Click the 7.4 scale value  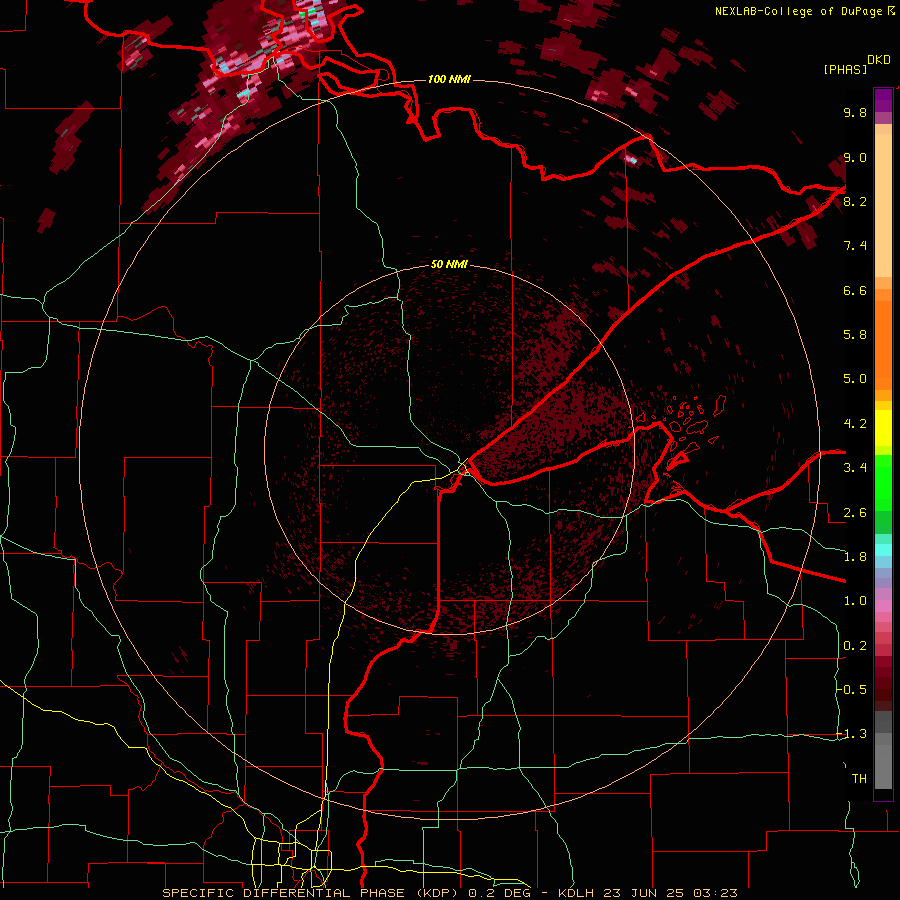(855, 246)
